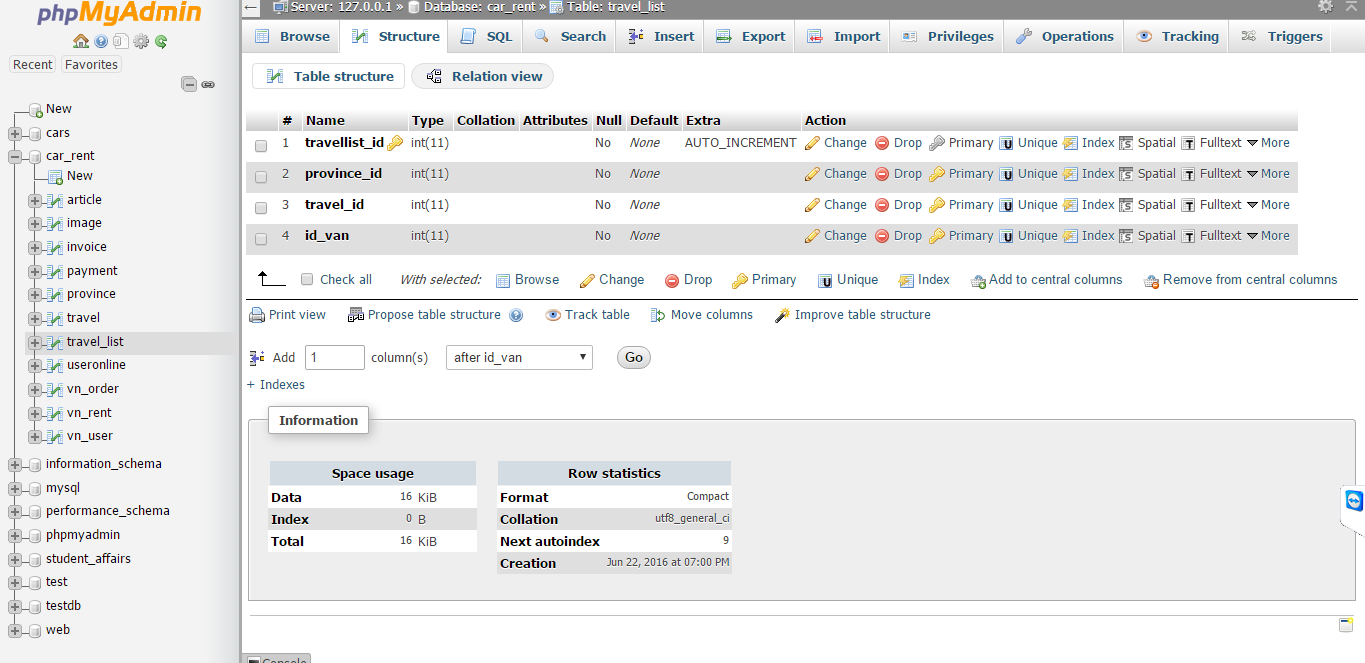Expand the Indexes section
This screenshot has height=663, width=1365.
(276, 385)
